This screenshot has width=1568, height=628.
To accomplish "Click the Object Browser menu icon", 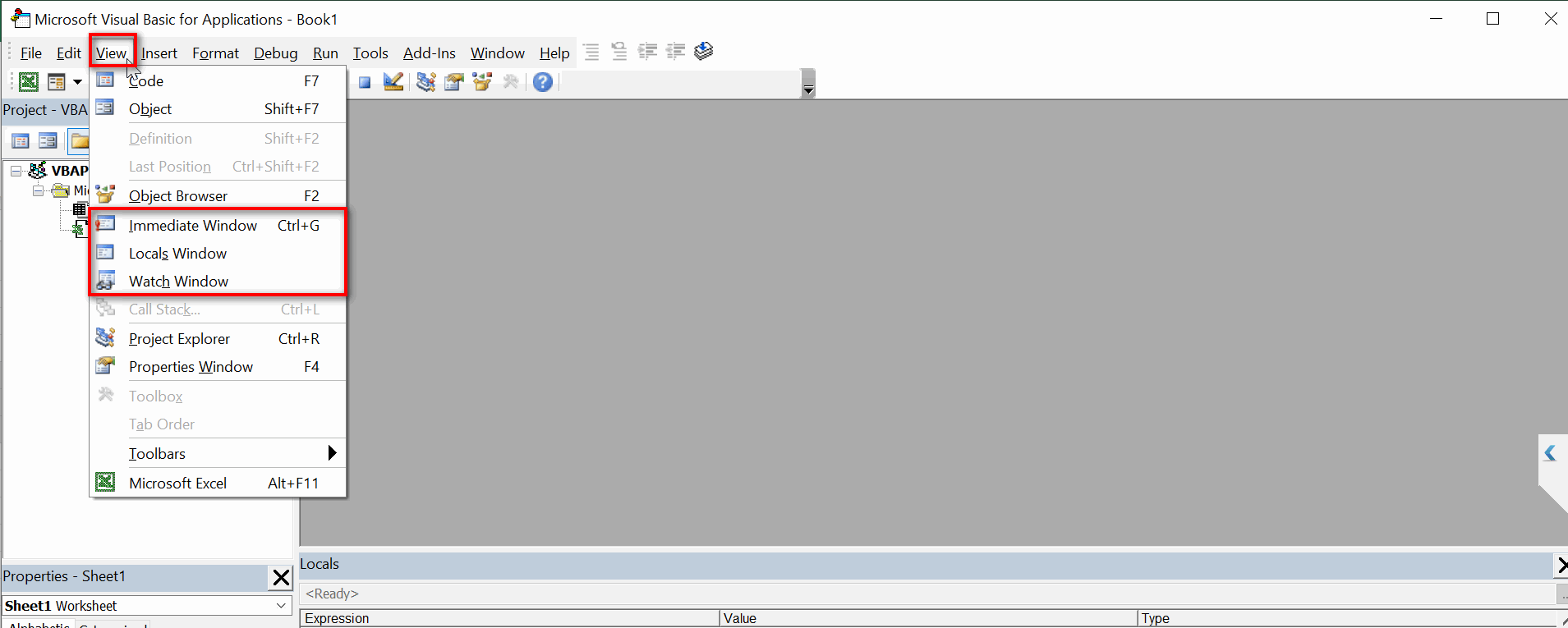I will tap(105, 195).
